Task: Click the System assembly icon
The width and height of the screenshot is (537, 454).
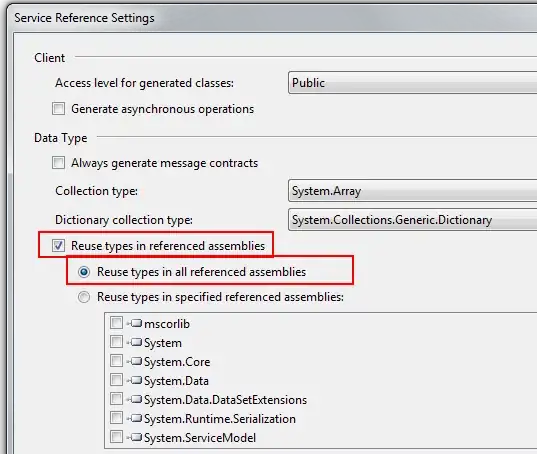Action: (136, 342)
